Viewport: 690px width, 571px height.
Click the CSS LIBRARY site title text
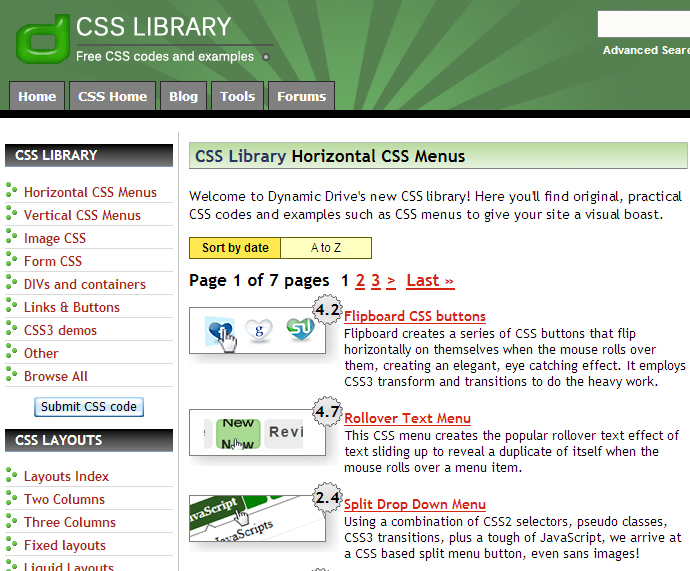click(x=154, y=26)
